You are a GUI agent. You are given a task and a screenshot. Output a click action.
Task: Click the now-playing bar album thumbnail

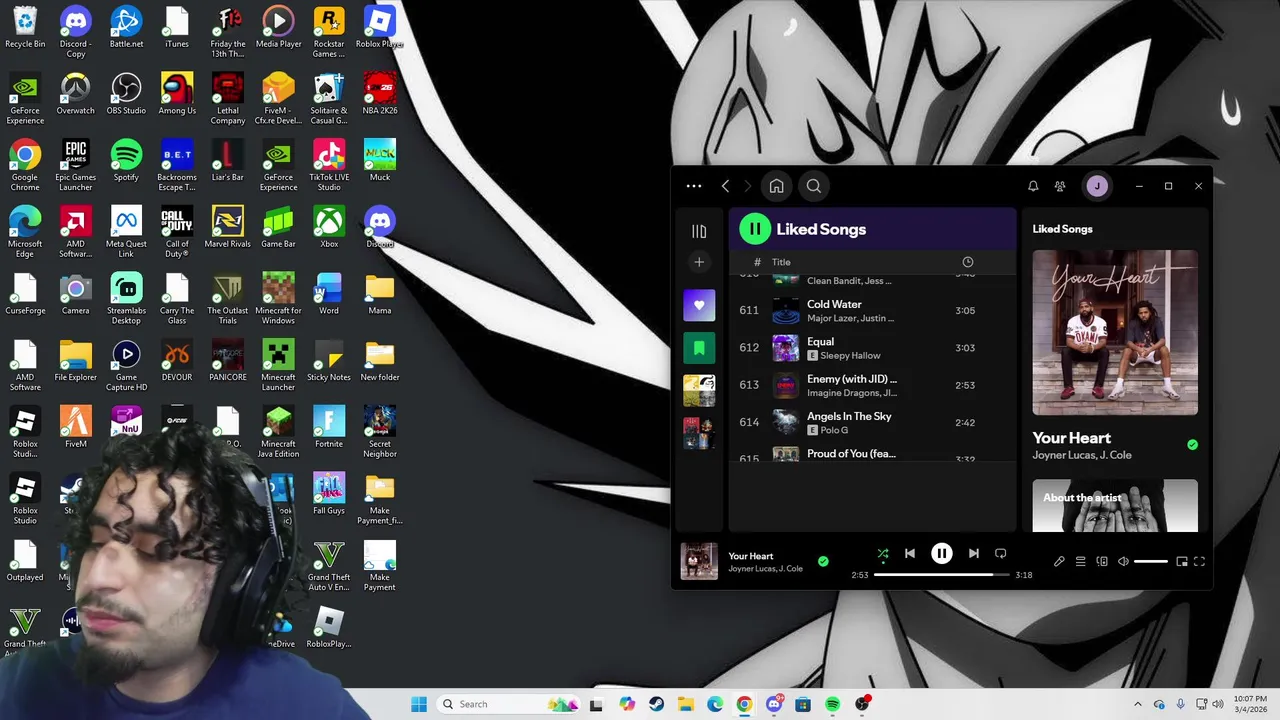[x=699, y=561]
